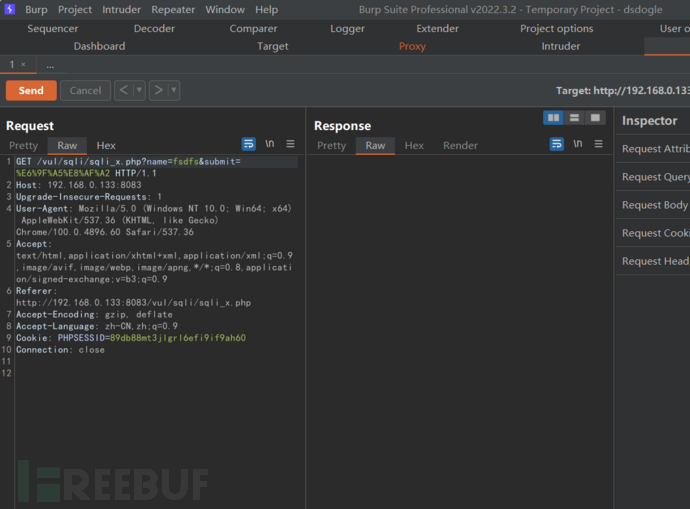Open the Project menu
Image resolution: width=690 pixels, height=509 pixels.
pyautogui.click(x=75, y=9)
